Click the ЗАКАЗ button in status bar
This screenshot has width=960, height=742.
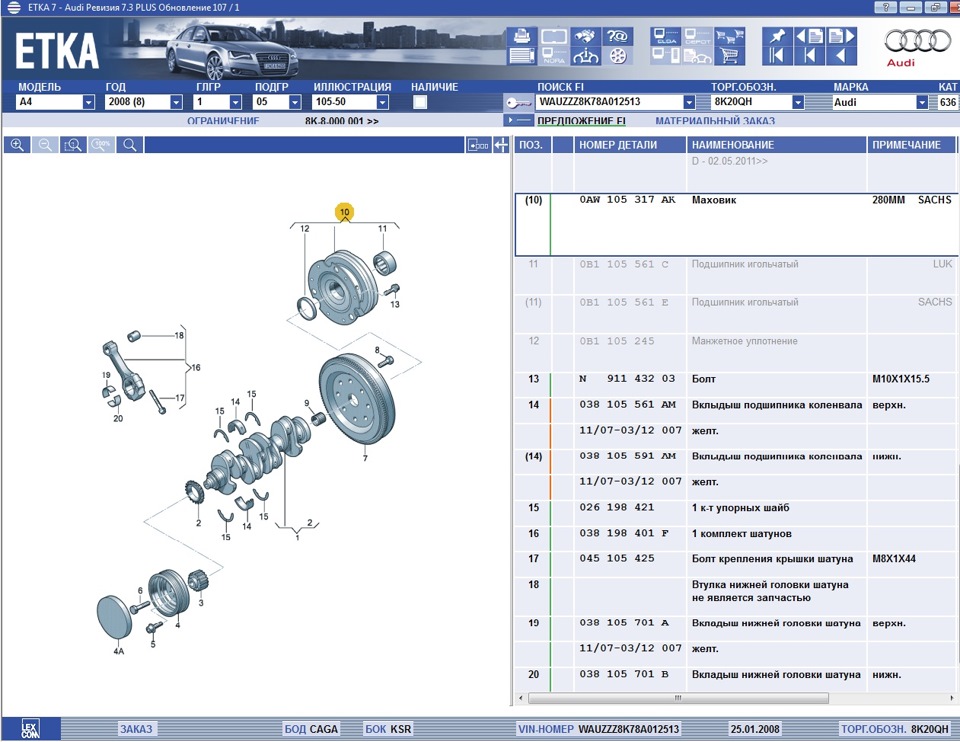[136, 729]
